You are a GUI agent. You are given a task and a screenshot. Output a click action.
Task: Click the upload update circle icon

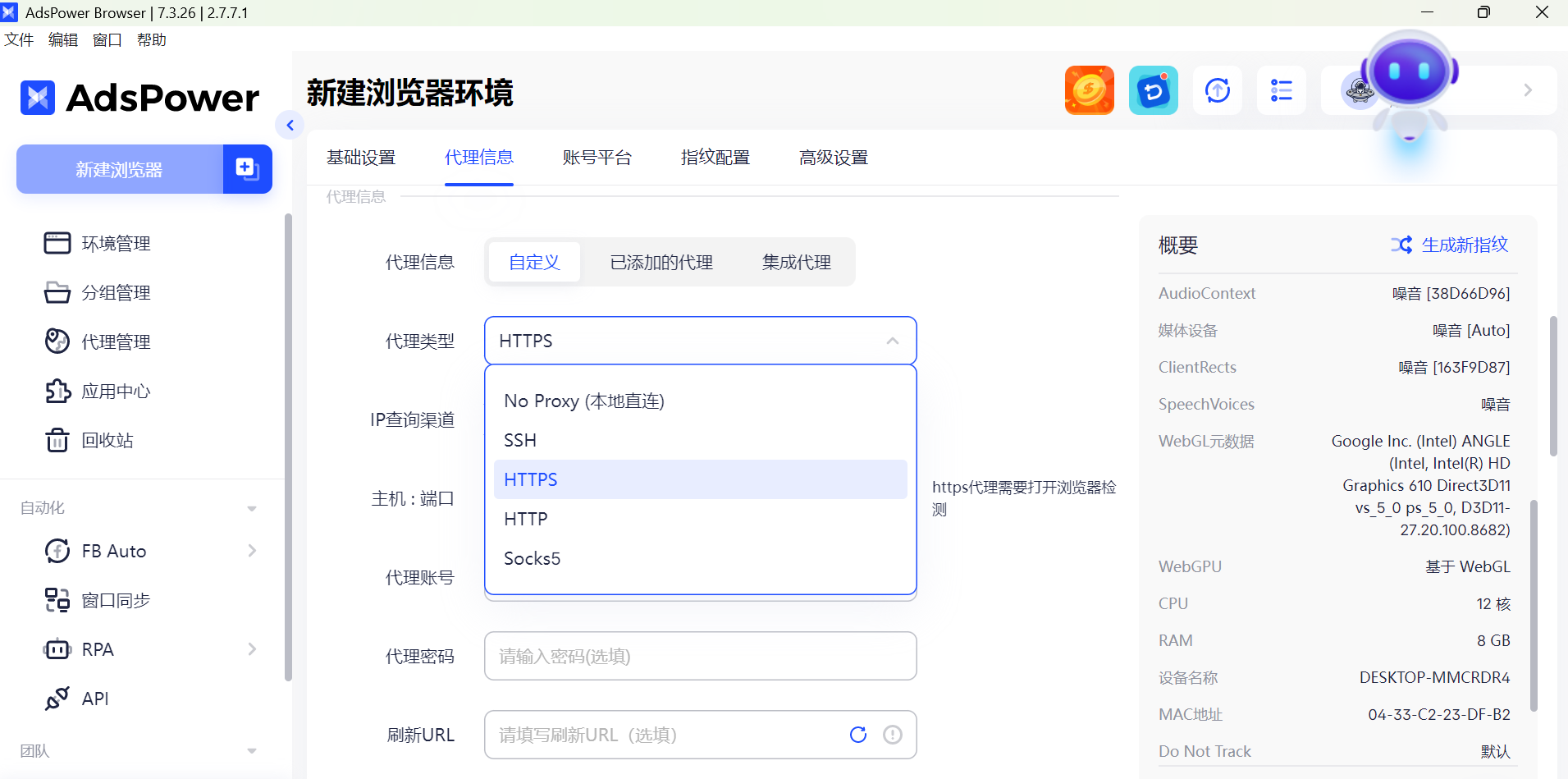pos(1217,90)
